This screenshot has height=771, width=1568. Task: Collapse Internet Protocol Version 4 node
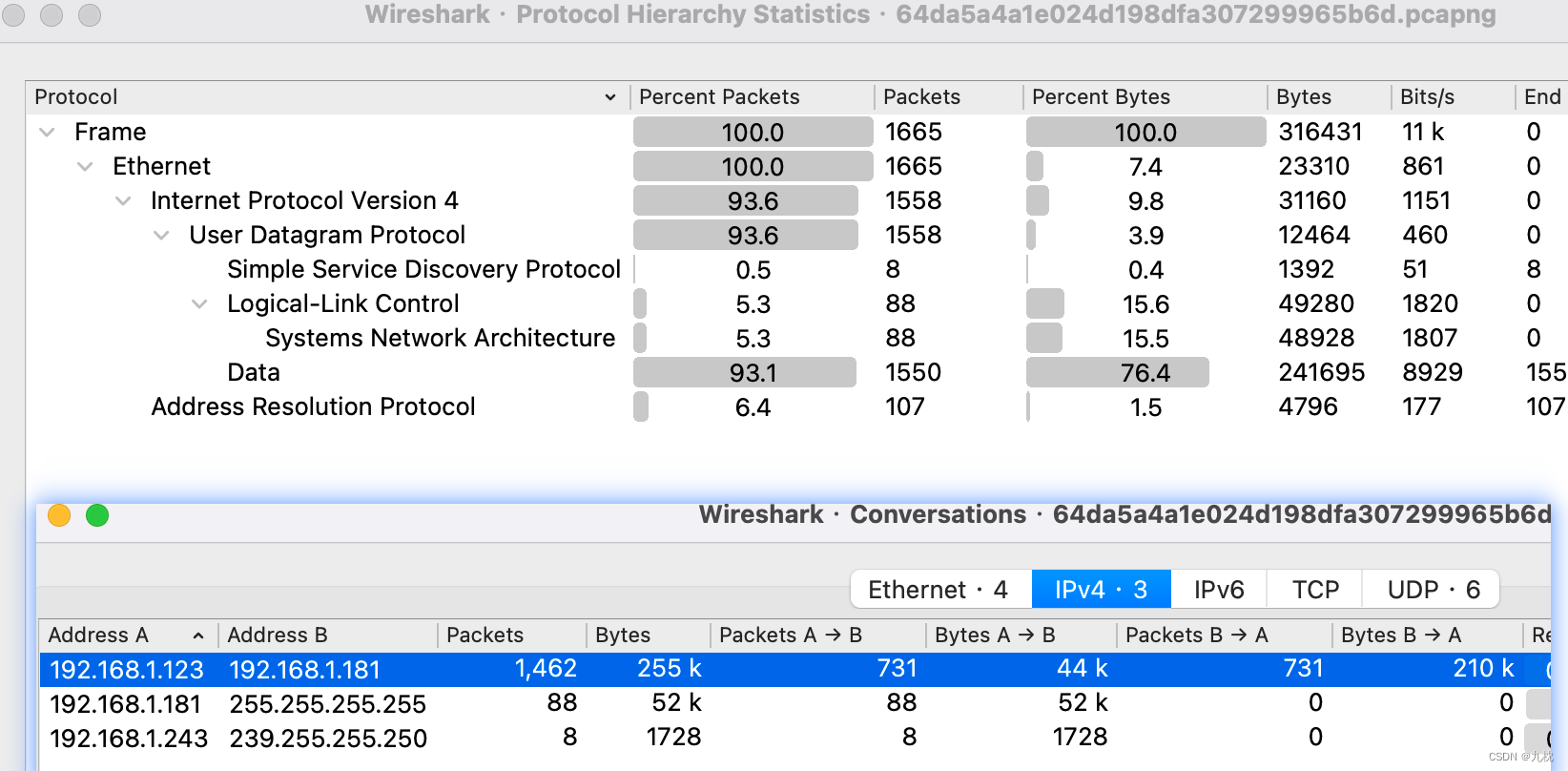[x=123, y=200]
